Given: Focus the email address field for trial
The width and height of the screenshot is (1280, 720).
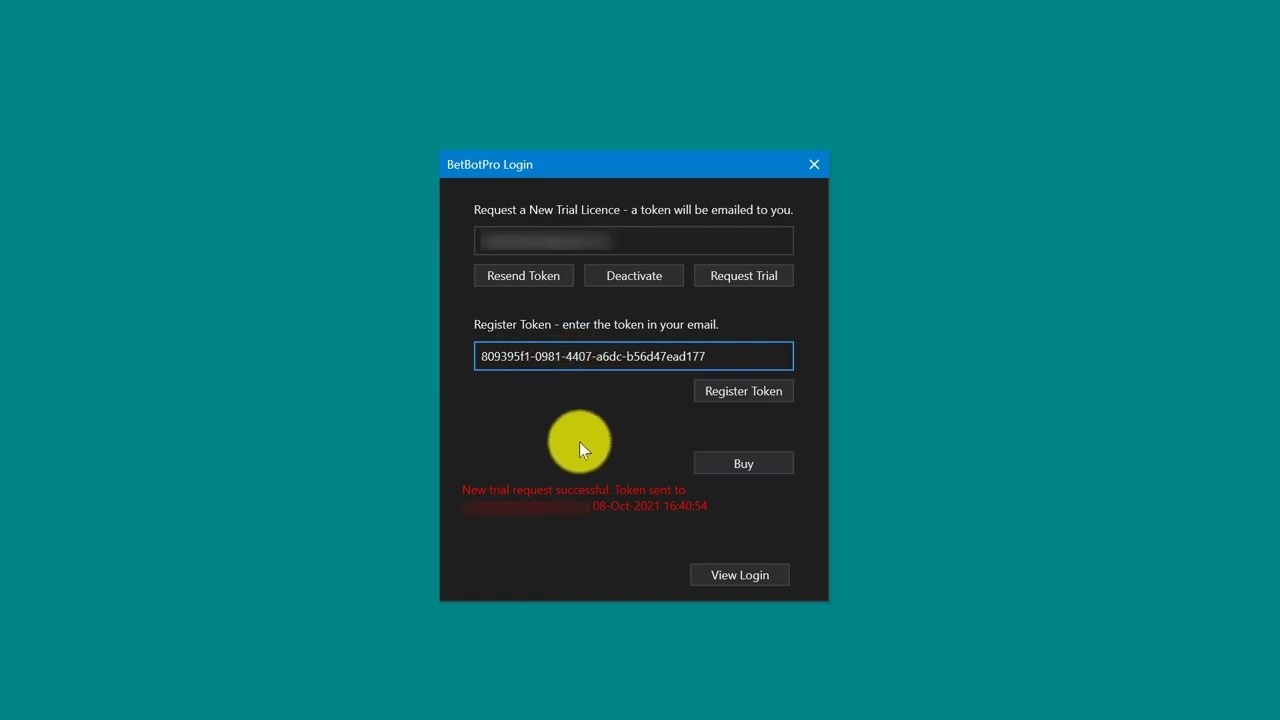Looking at the screenshot, I should [634, 241].
